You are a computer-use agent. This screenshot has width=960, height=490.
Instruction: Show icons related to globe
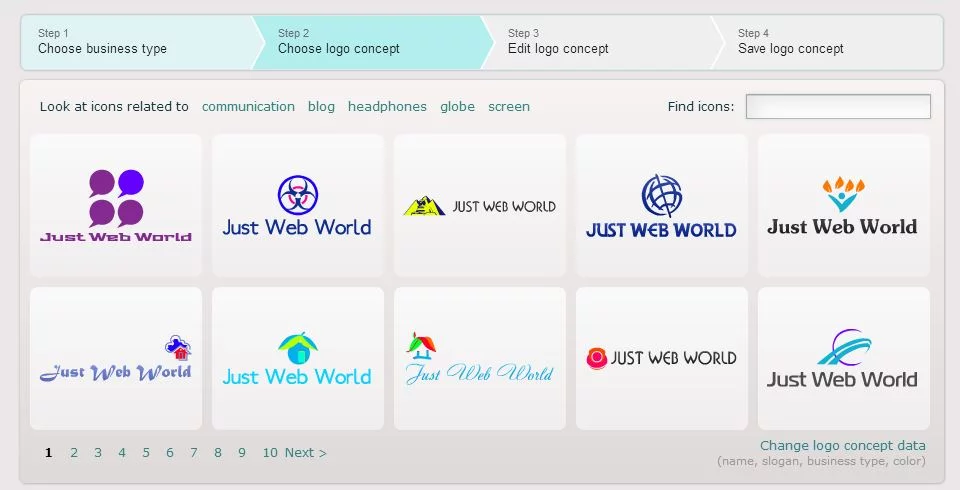457,107
